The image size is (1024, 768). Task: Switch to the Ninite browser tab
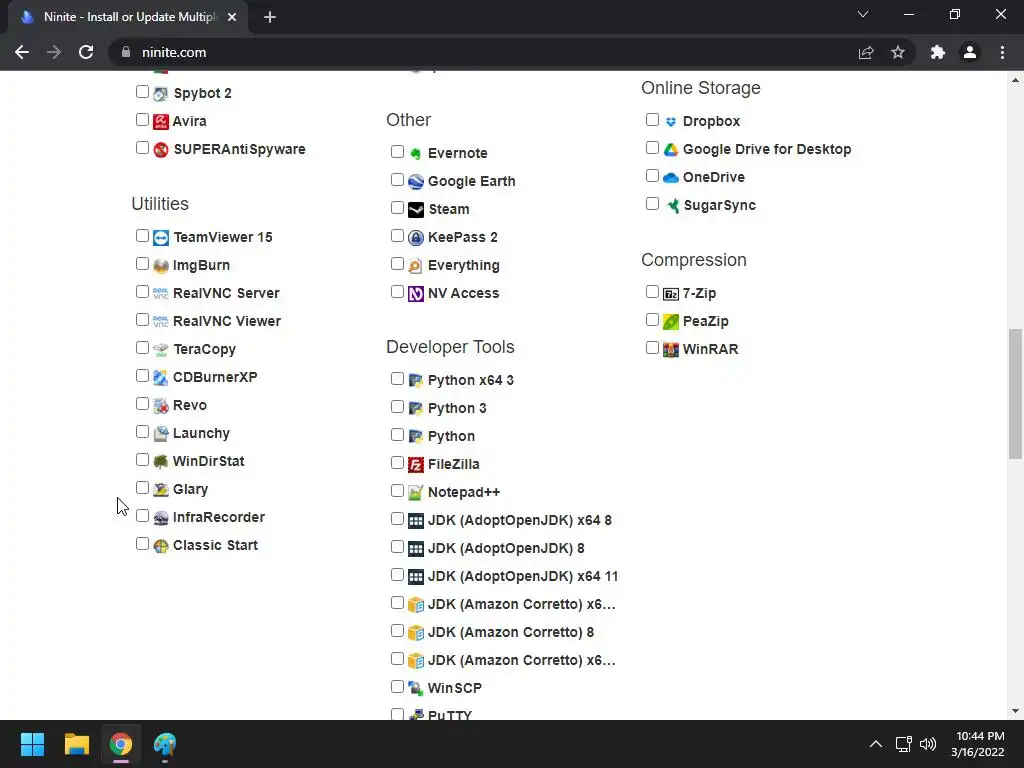129,17
